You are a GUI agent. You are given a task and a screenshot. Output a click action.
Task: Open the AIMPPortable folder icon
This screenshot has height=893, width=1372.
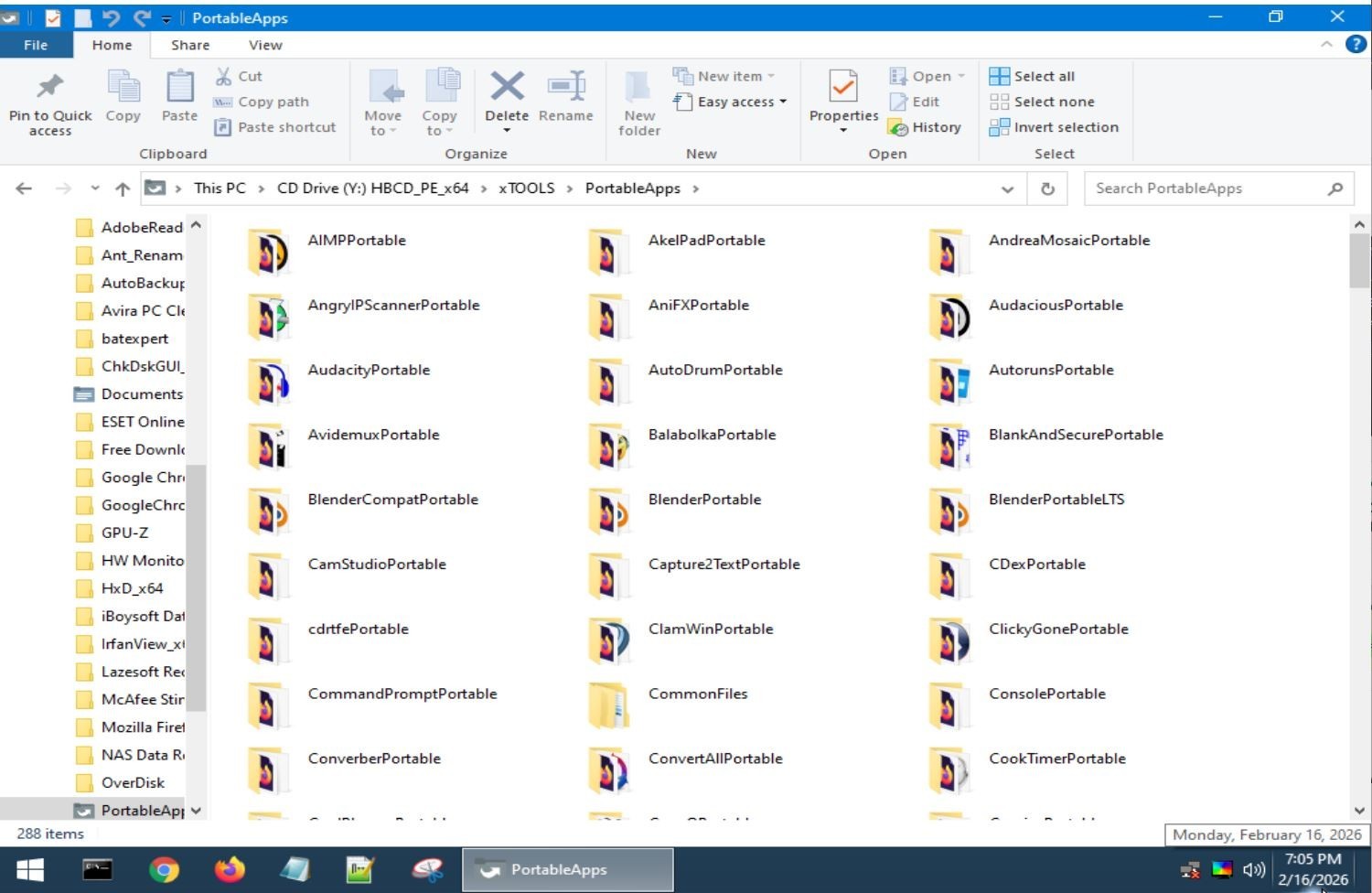(268, 253)
